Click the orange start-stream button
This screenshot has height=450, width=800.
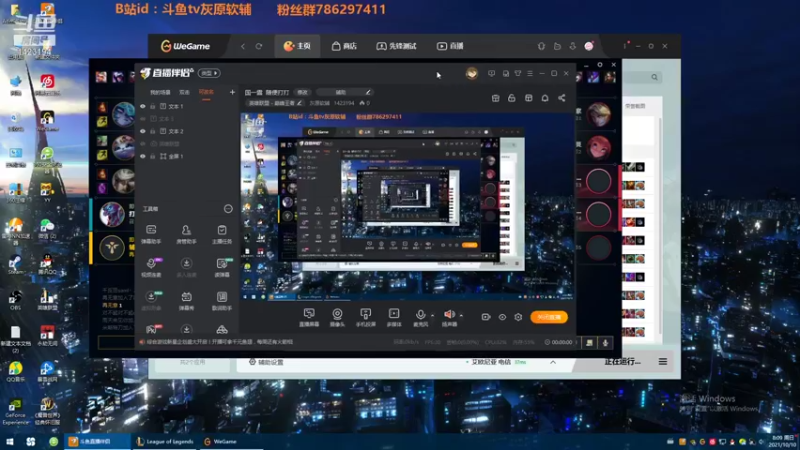549,317
